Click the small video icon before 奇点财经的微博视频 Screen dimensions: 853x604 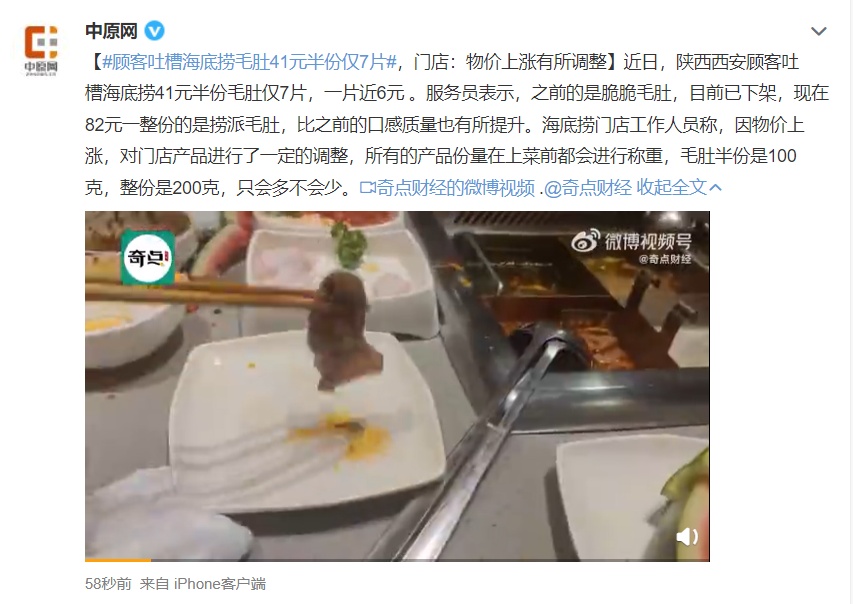368,188
